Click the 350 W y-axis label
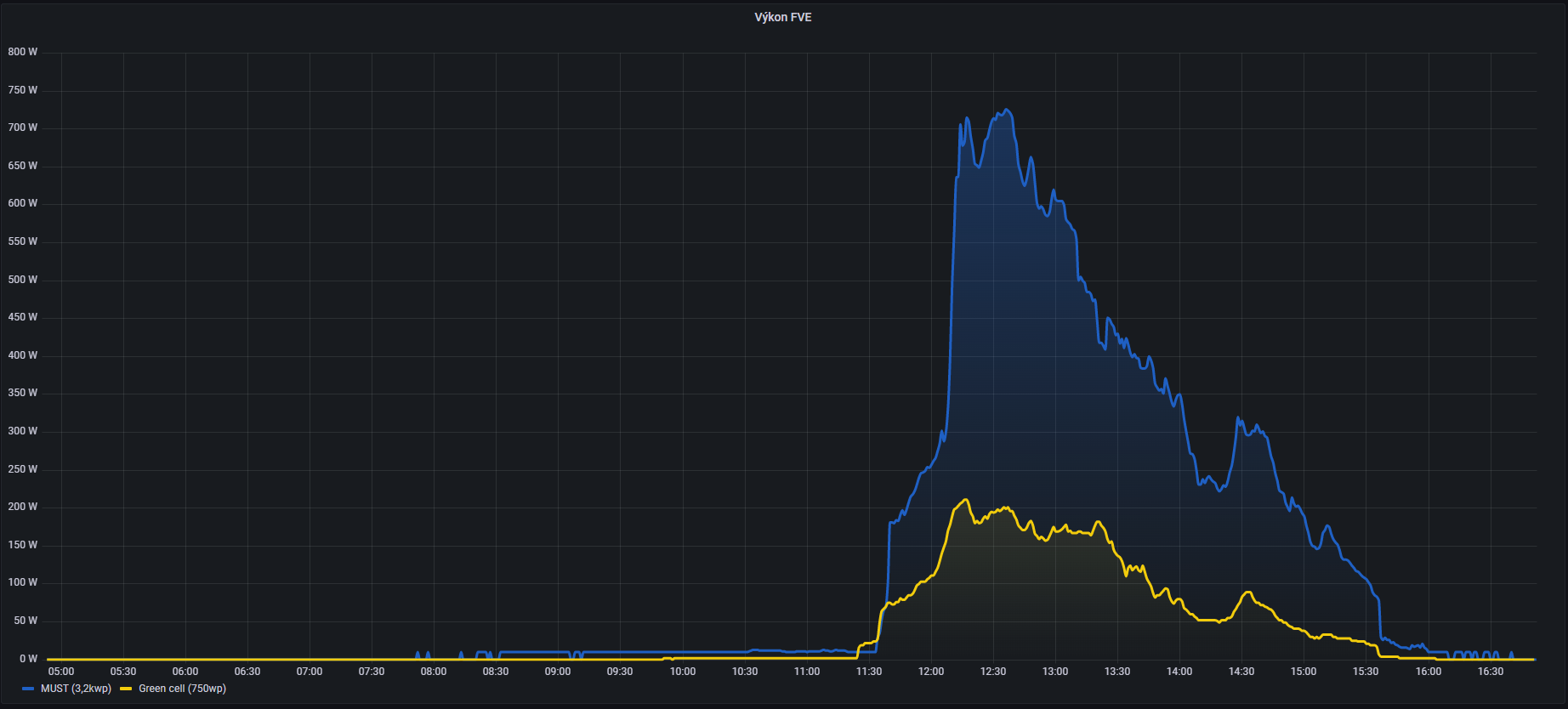Image resolution: width=1568 pixels, height=709 pixels. (x=23, y=393)
